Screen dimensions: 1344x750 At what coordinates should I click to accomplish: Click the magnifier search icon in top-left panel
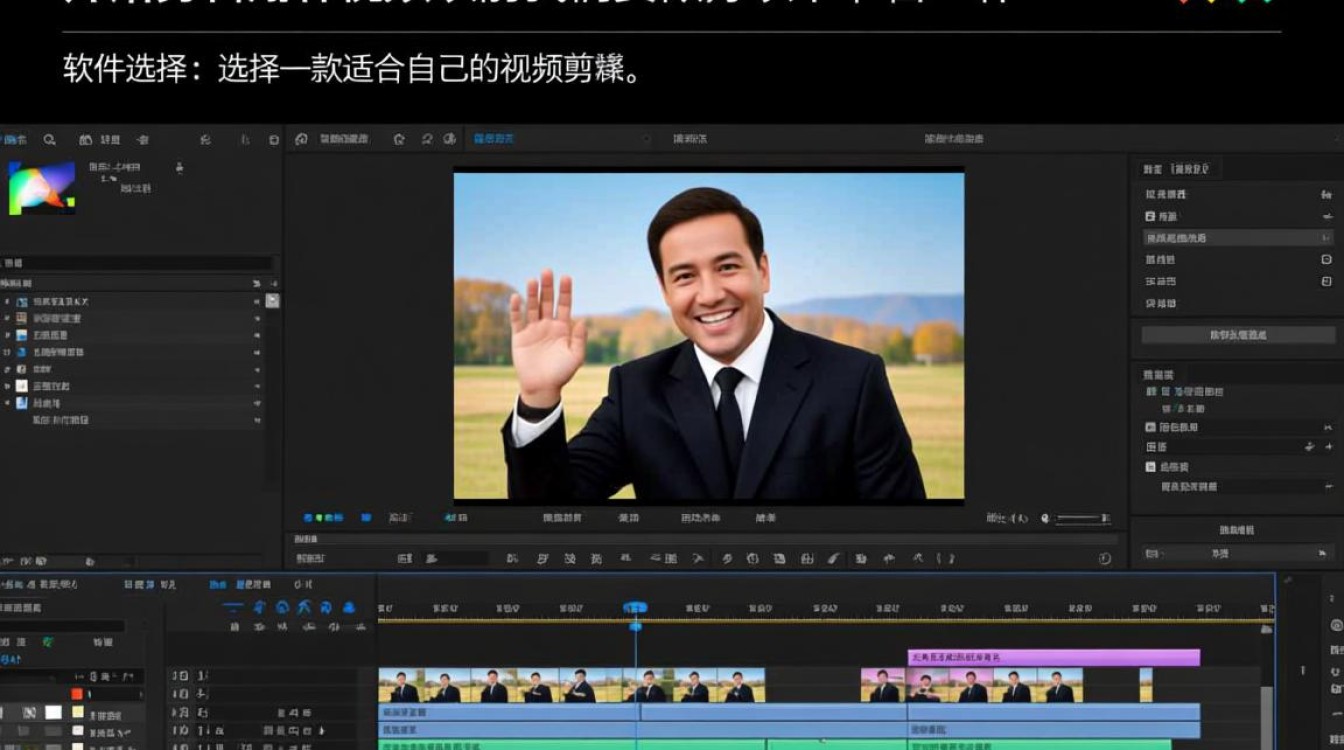pos(49,140)
